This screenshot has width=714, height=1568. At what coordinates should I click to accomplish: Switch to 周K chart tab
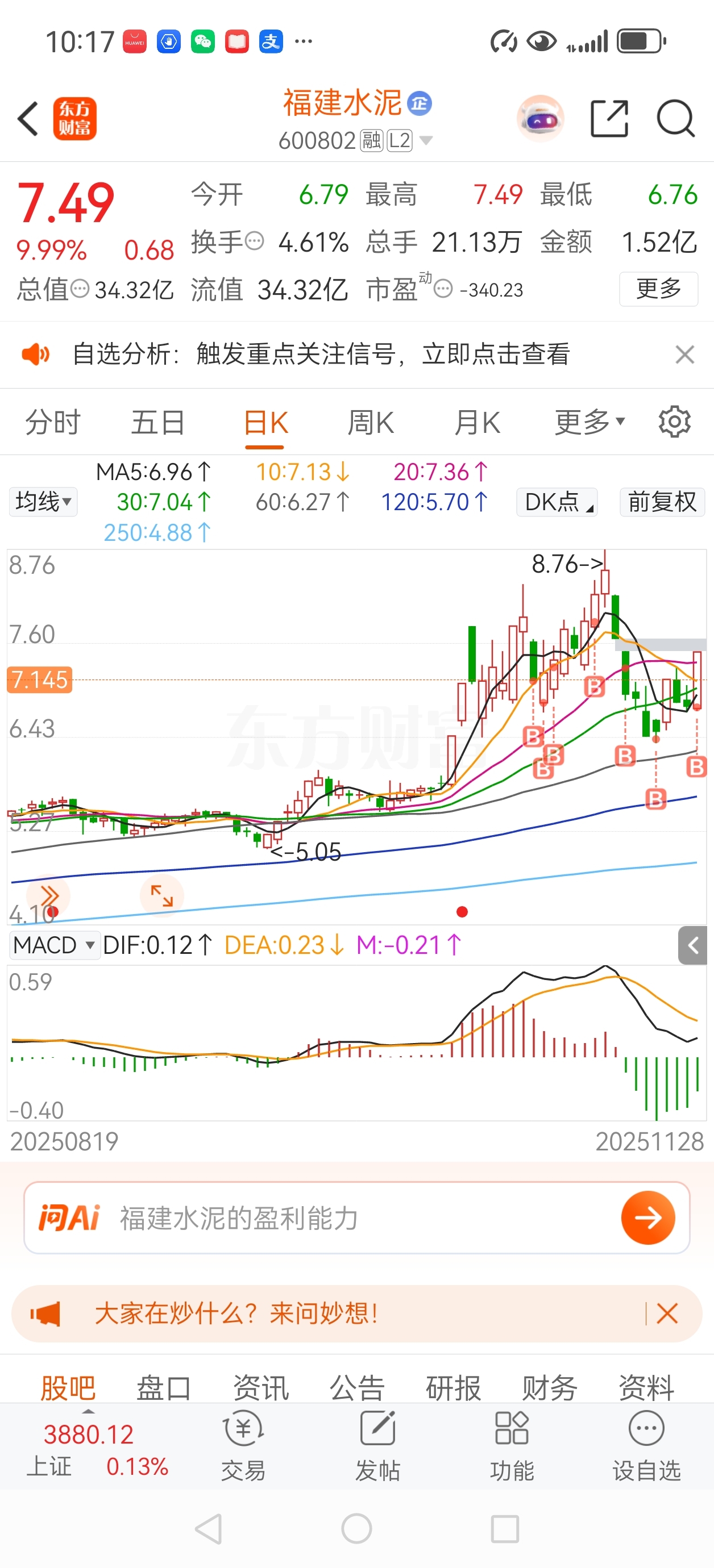tap(371, 423)
